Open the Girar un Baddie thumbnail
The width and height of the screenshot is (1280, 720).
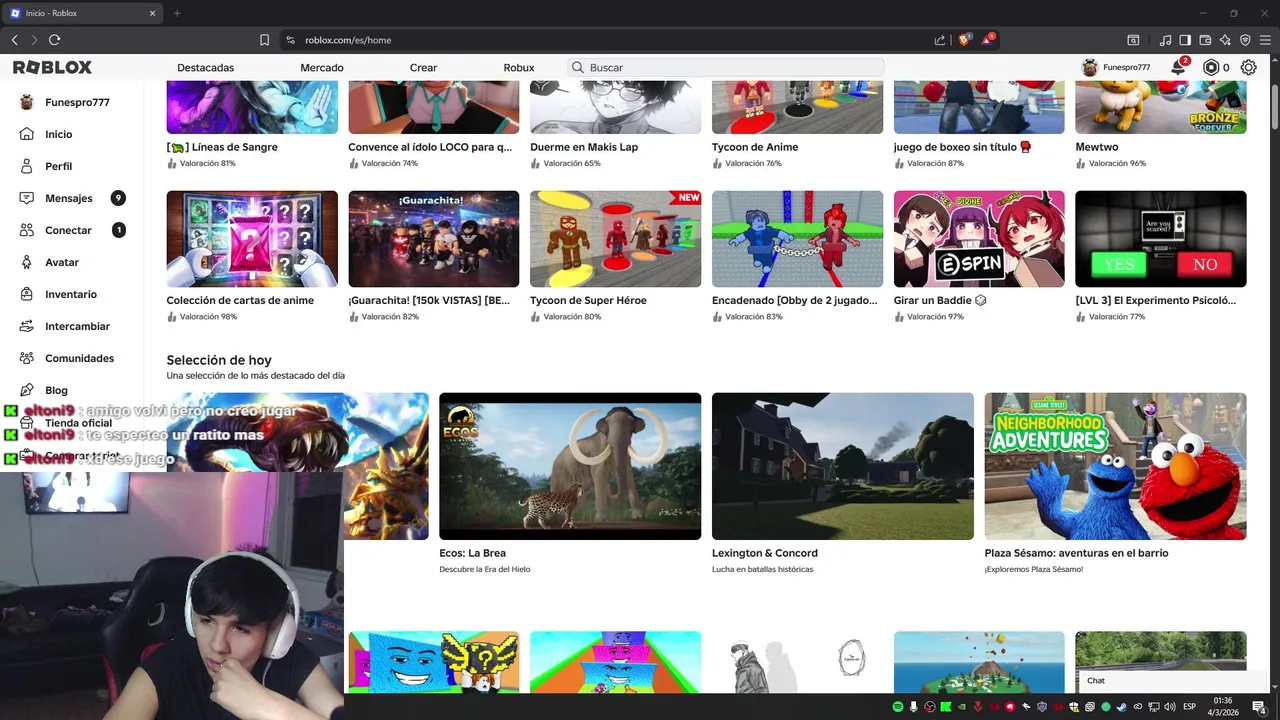[979, 239]
